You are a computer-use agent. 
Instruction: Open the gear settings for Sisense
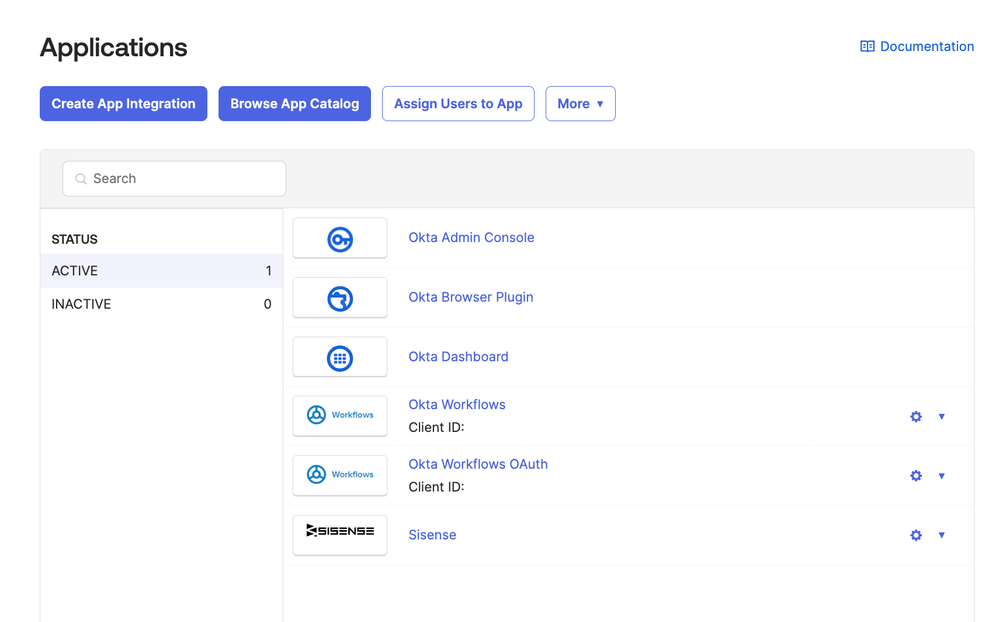[x=916, y=536]
